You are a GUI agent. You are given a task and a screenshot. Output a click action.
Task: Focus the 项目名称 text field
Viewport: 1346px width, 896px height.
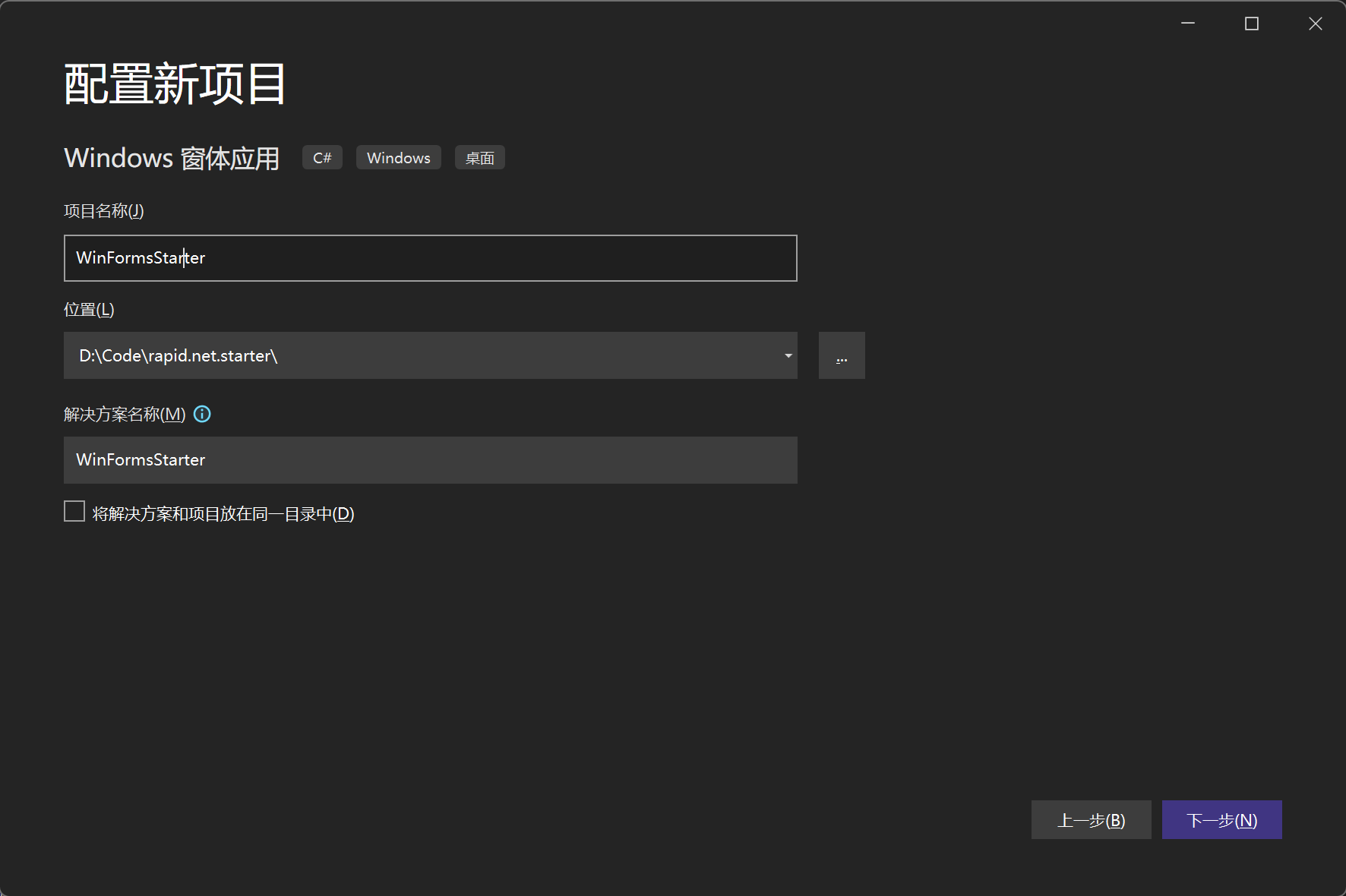tap(430, 258)
